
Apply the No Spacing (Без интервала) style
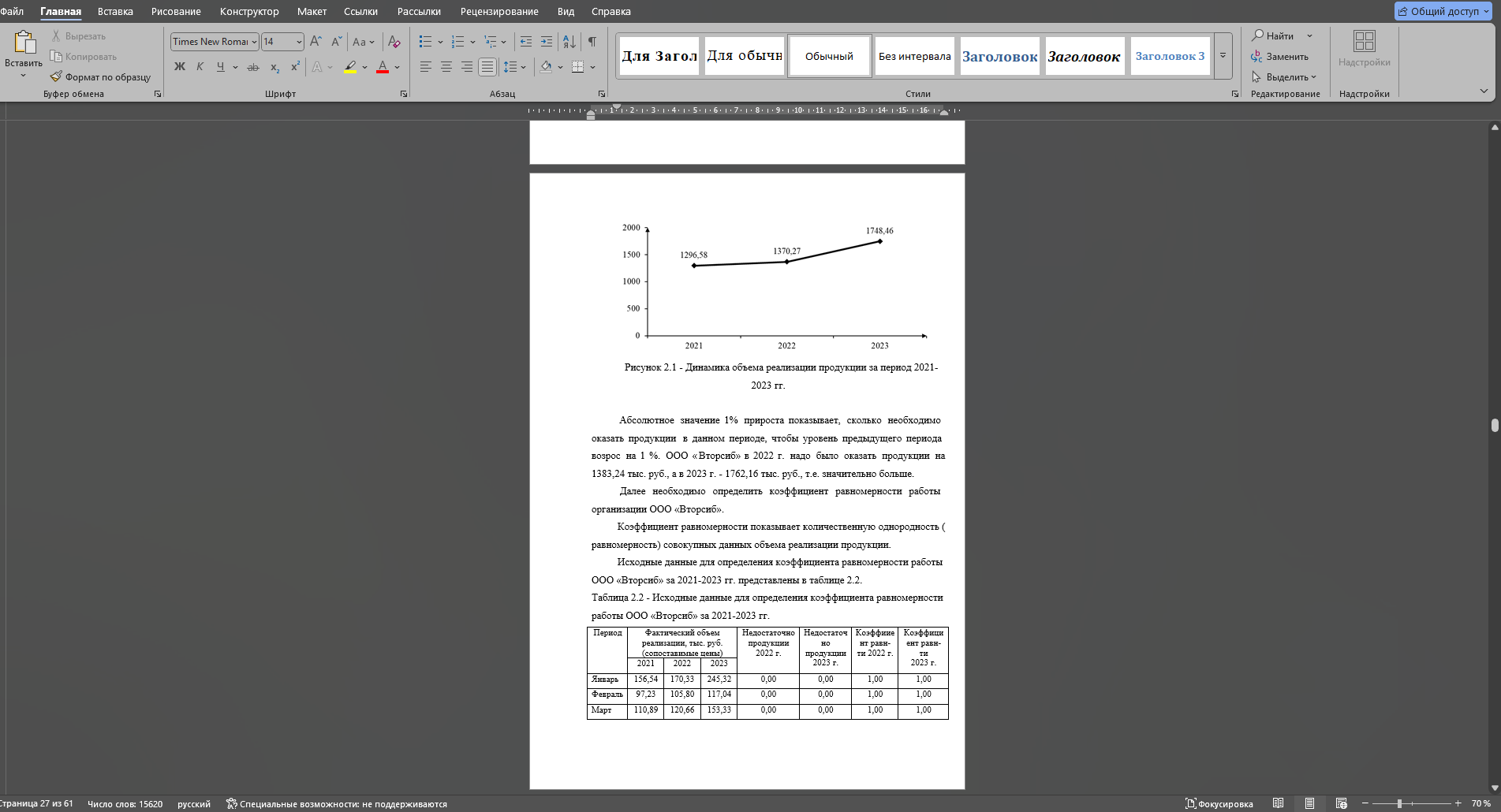[915, 56]
